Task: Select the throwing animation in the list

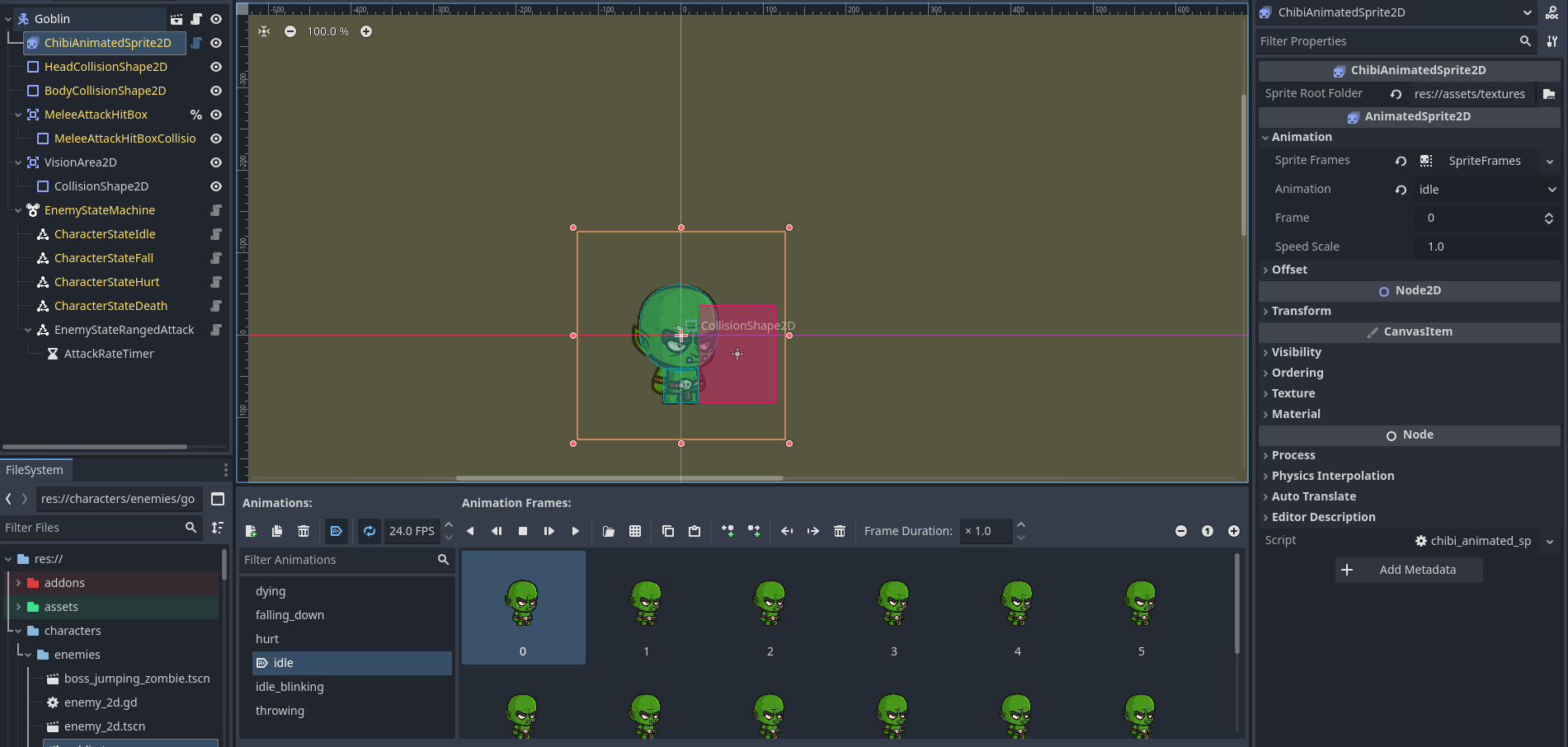Action: (280, 711)
